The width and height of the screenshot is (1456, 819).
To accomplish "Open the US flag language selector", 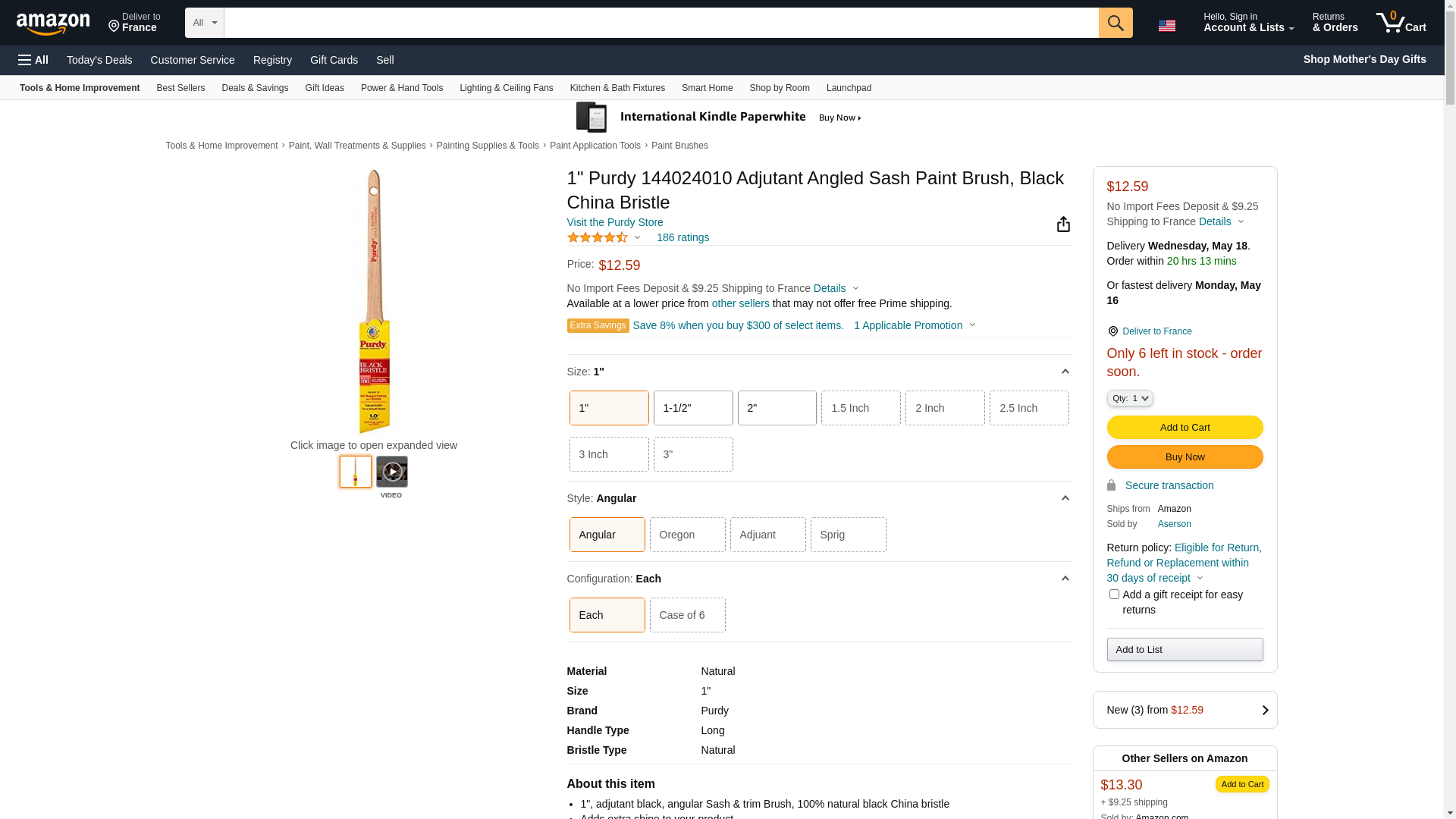I will [1166, 26].
